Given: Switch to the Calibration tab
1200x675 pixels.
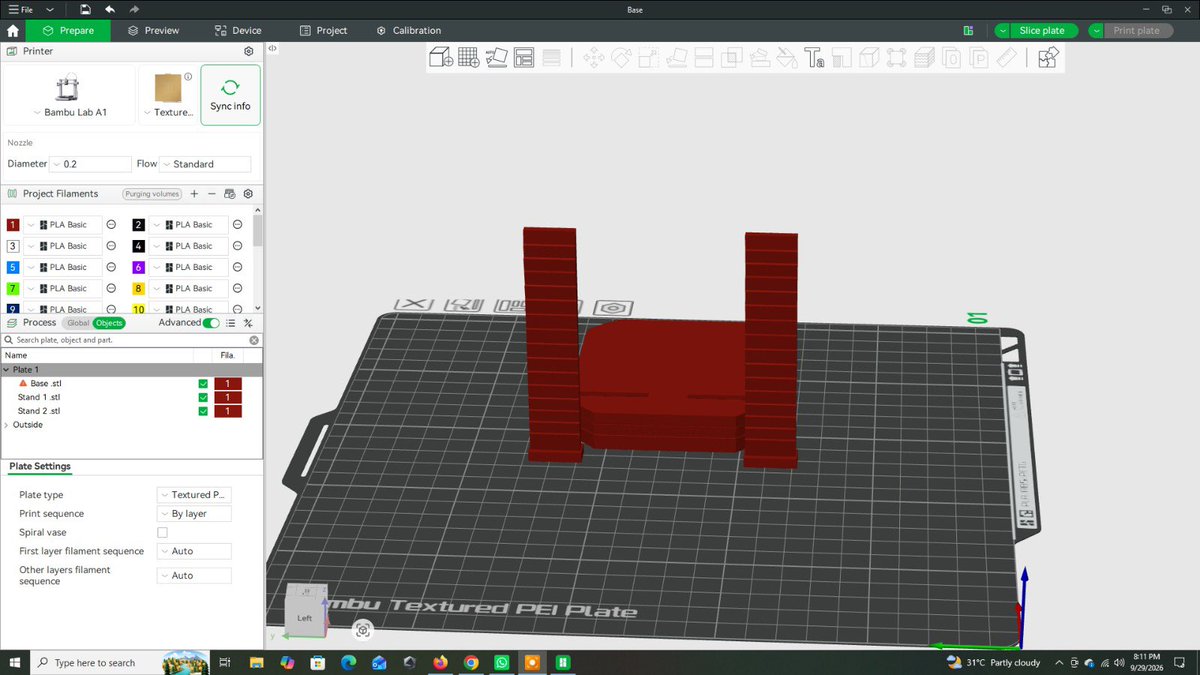Looking at the screenshot, I should point(409,31).
